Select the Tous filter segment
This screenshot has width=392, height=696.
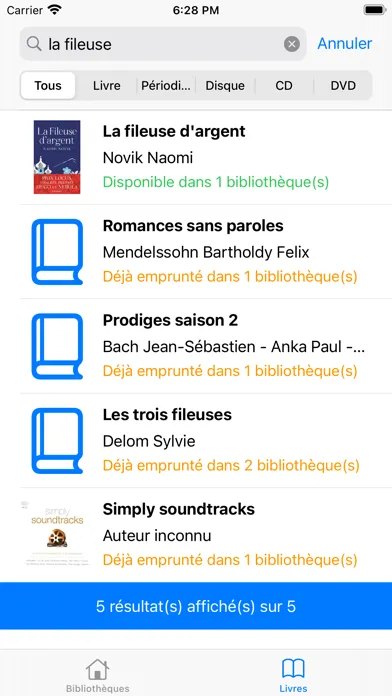tap(48, 86)
